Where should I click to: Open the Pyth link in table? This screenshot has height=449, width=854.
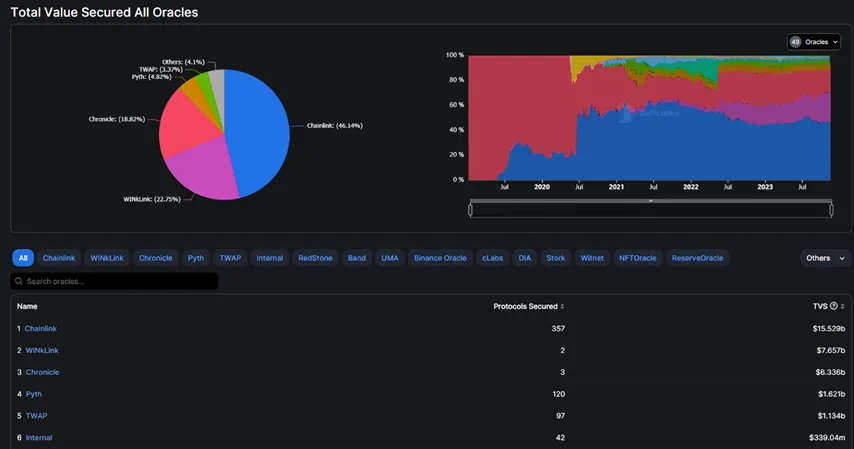click(34, 394)
